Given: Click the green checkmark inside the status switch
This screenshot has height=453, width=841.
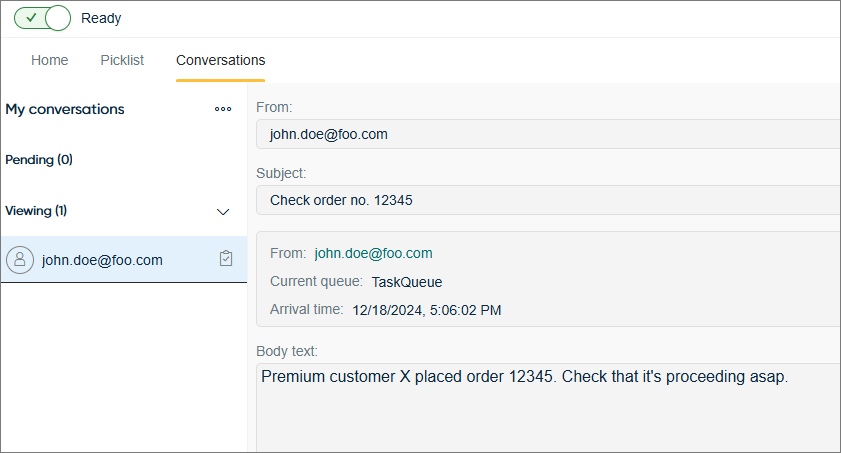Looking at the screenshot, I should (x=31, y=18).
